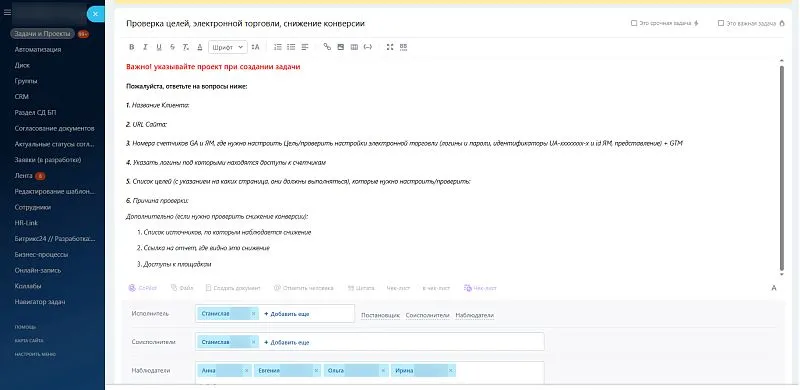The width and height of the screenshot is (800, 390).
Task: Toggle bold formatting in editor toolbar
Action: click(x=132, y=47)
